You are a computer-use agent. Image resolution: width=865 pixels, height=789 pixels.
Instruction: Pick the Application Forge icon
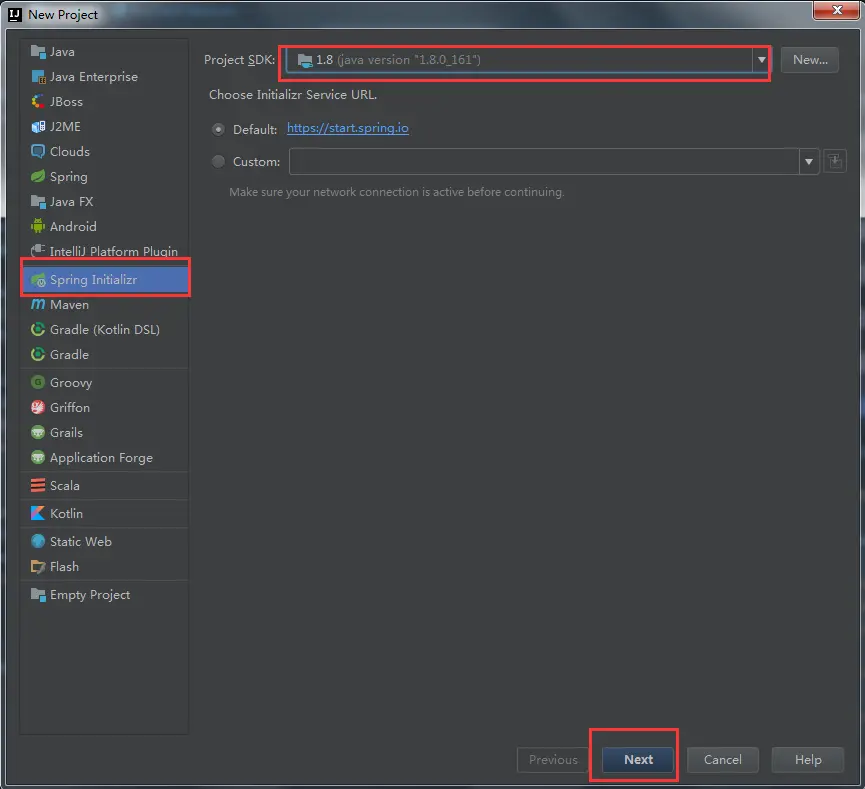point(38,457)
